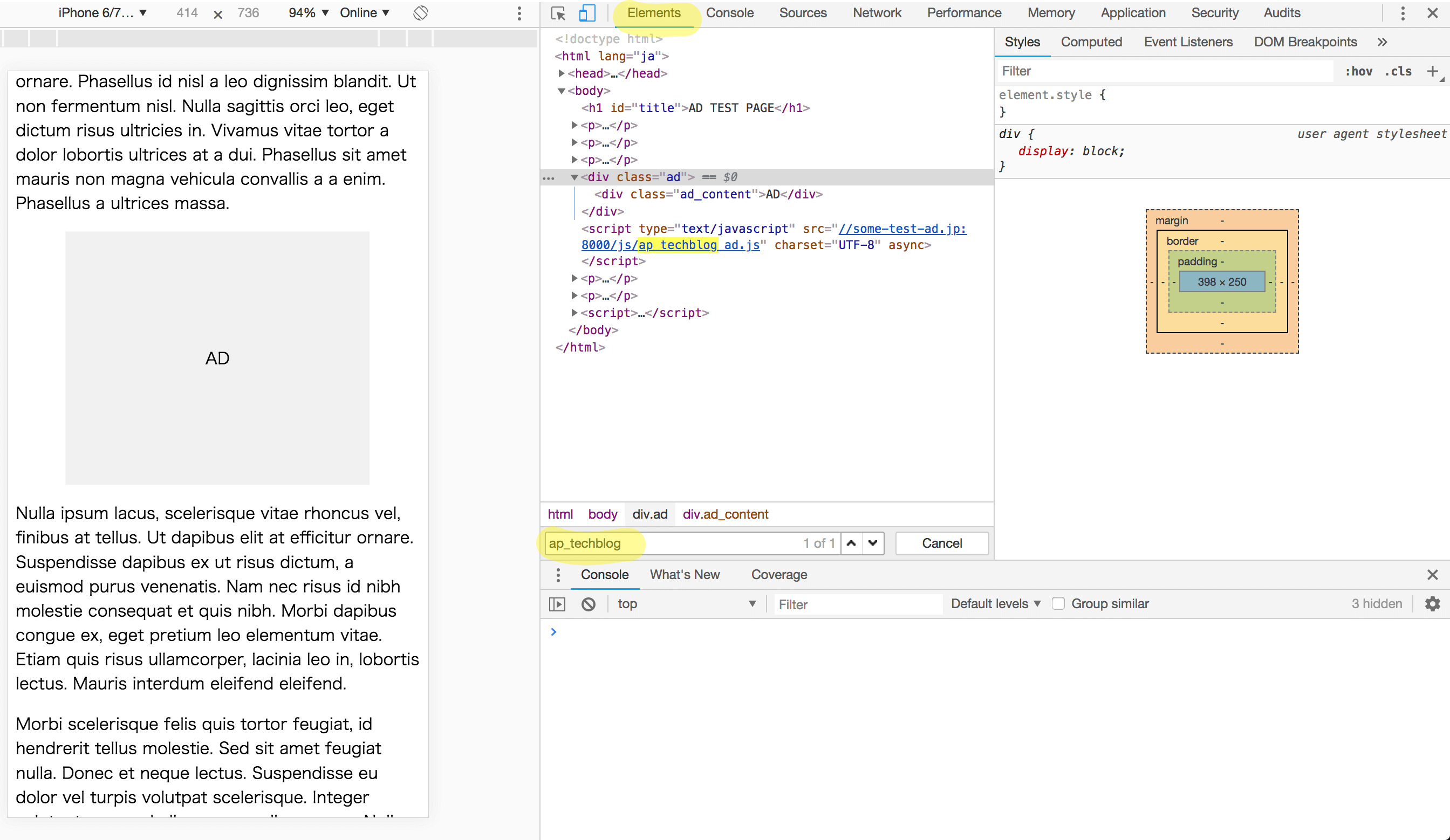Click the Styles Filter input field

(x=1162, y=71)
